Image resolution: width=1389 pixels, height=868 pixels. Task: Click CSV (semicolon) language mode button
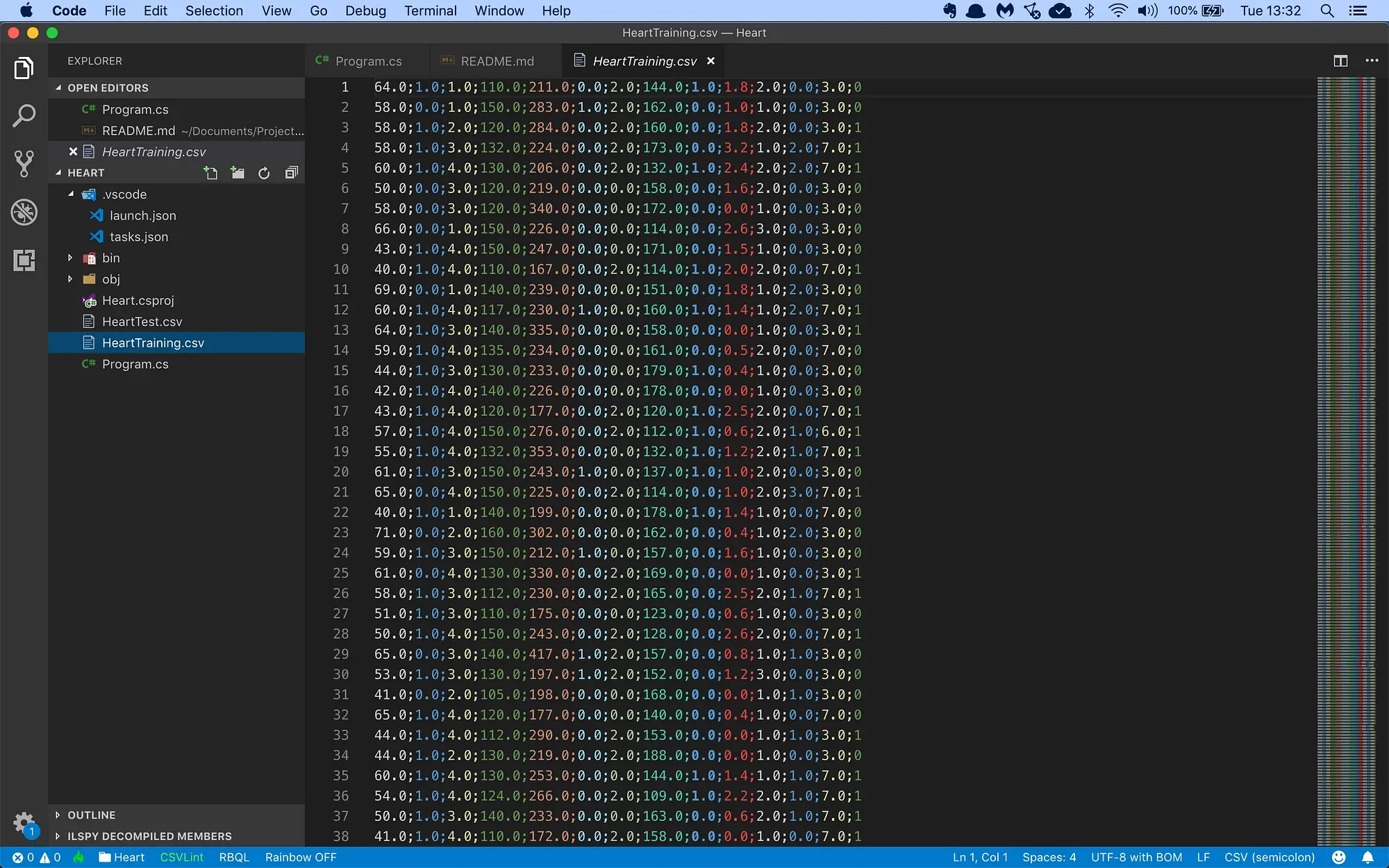click(1269, 858)
